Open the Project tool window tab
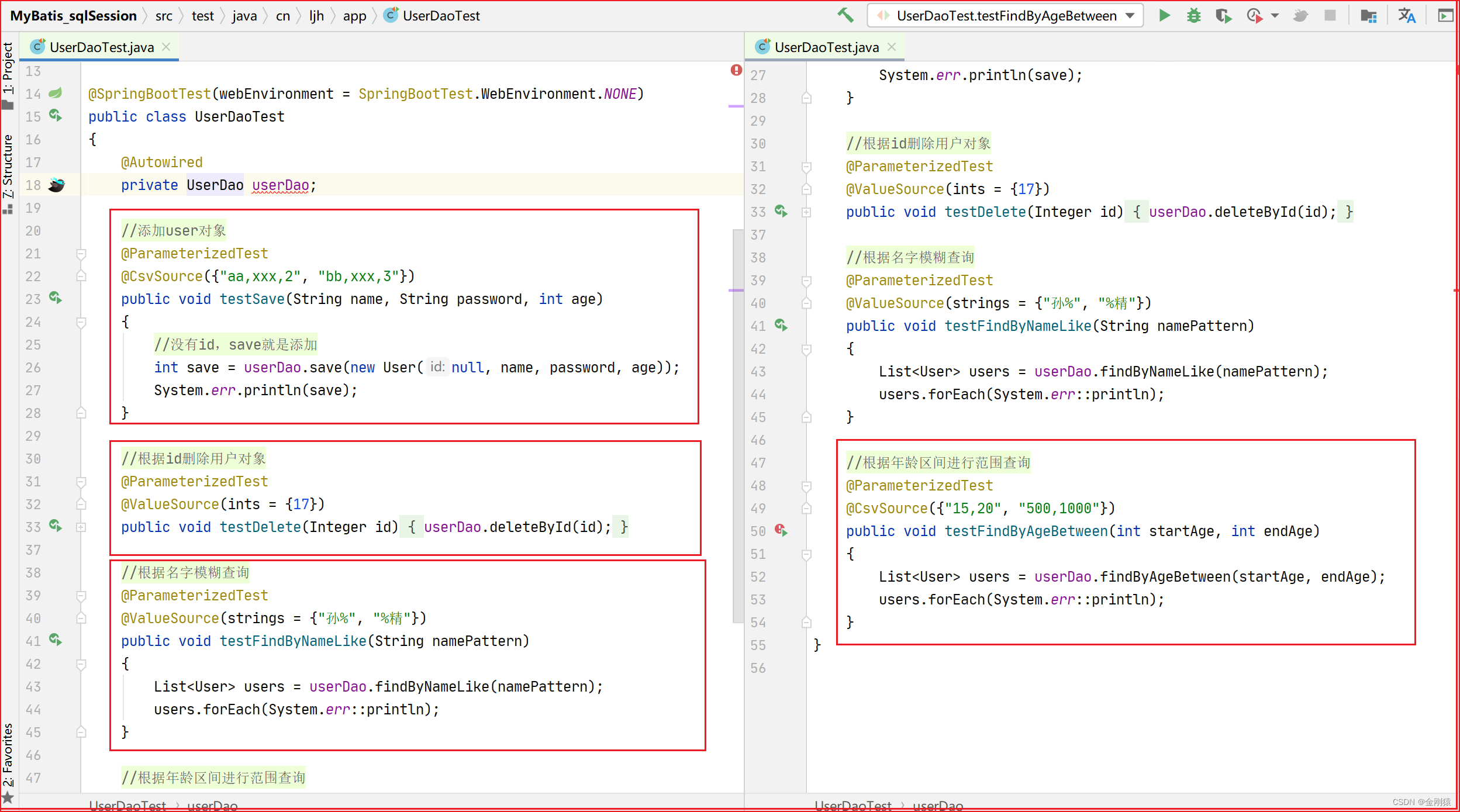This screenshot has height=812, width=1460. click(x=8, y=76)
